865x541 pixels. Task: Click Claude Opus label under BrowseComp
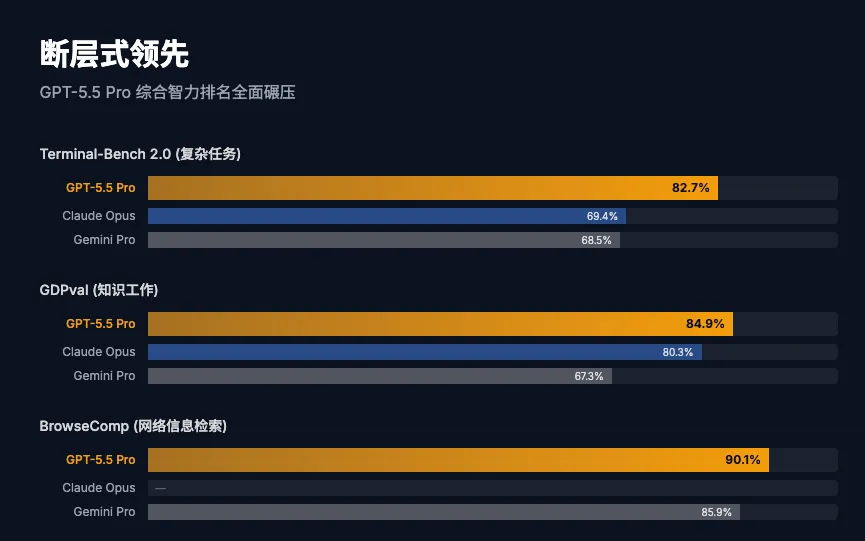pyautogui.click(x=98, y=488)
